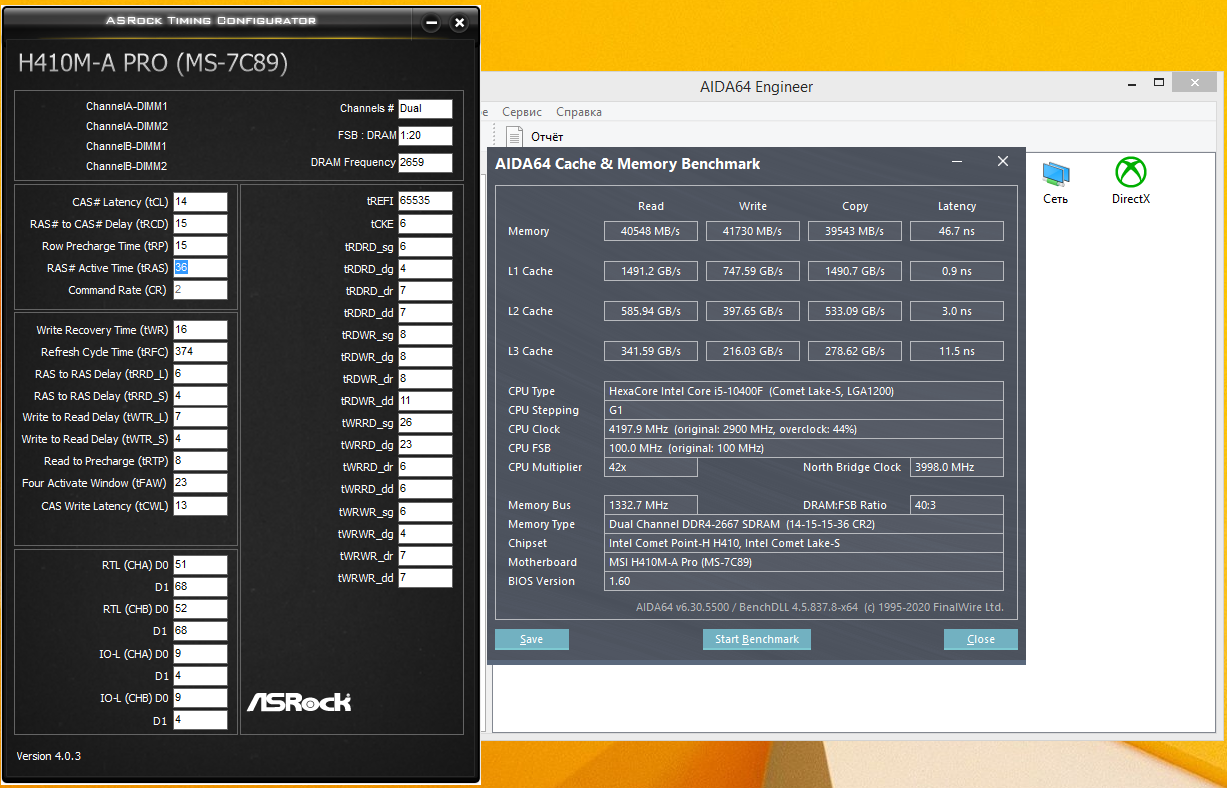The height and width of the screenshot is (788, 1227).
Task: Click the DRAM Frequency field
Action: (x=425, y=163)
